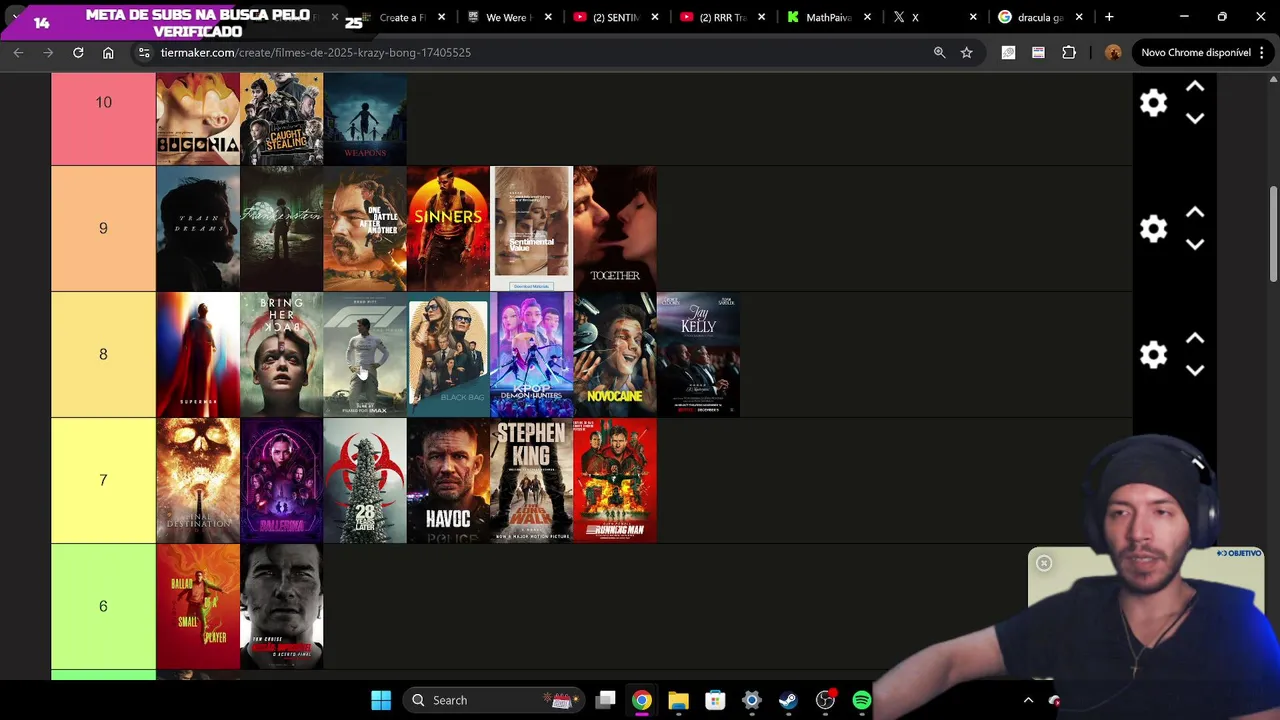Open settings gear for tier 8
Image resolution: width=1280 pixels, height=720 pixels.
(1153, 355)
